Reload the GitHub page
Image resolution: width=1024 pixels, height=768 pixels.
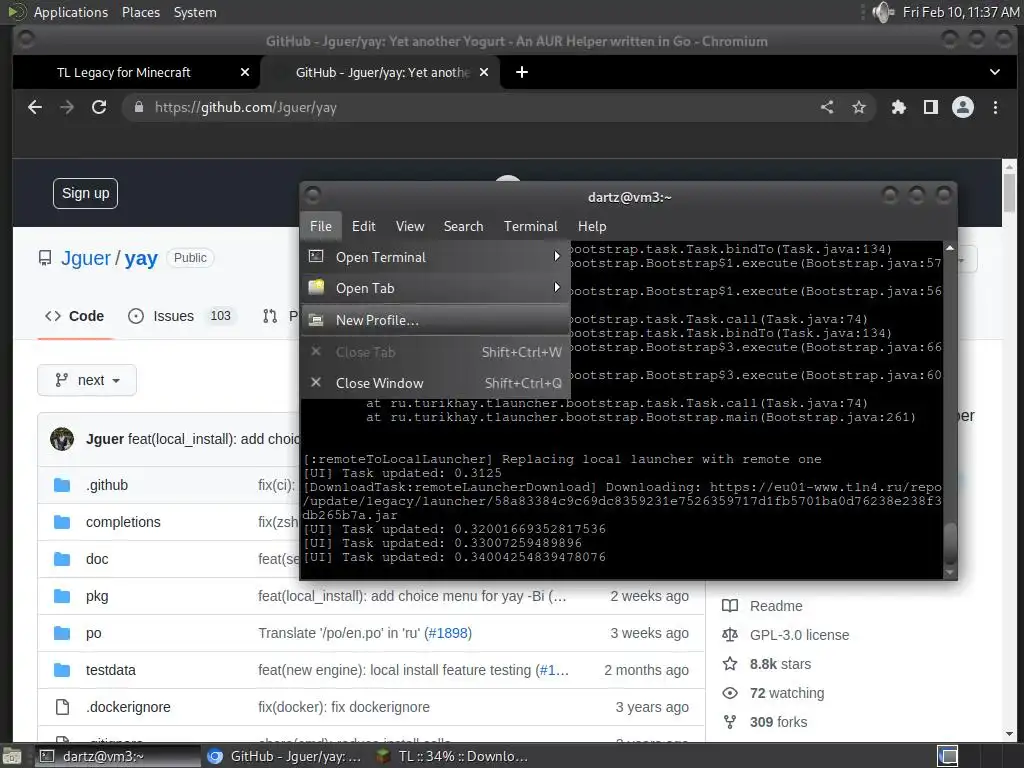[99, 107]
